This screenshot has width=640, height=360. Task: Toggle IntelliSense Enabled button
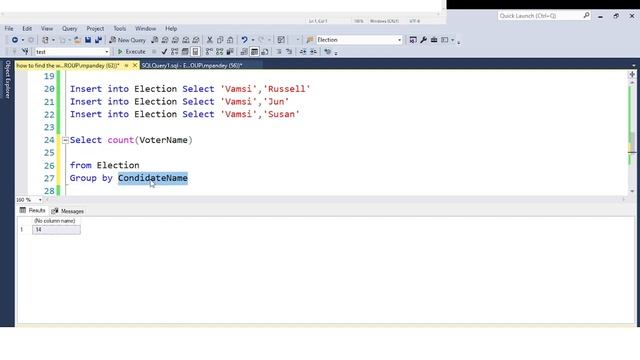[196, 52]
